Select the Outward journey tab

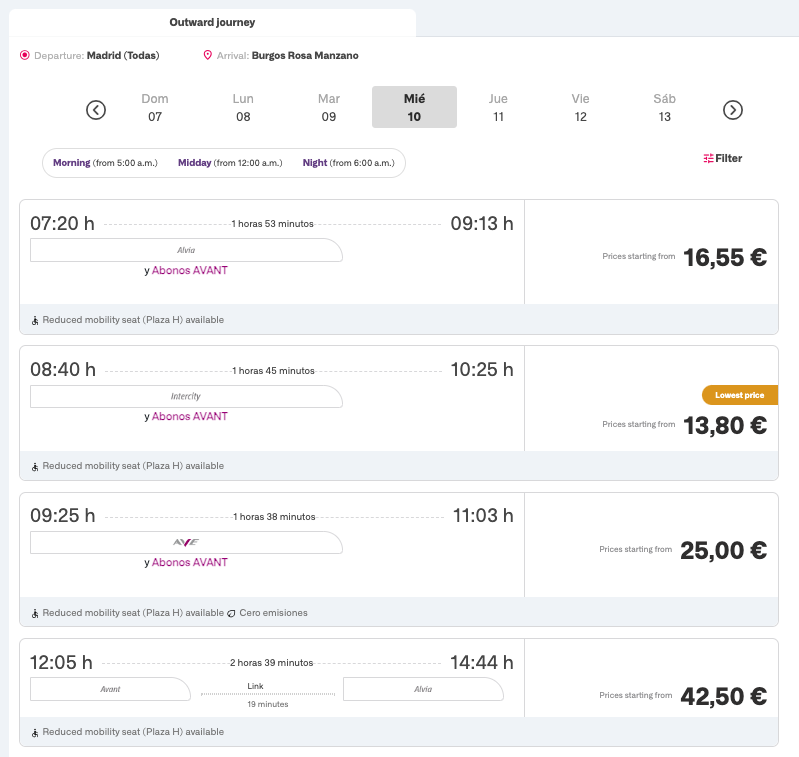(x=212, y=22)
